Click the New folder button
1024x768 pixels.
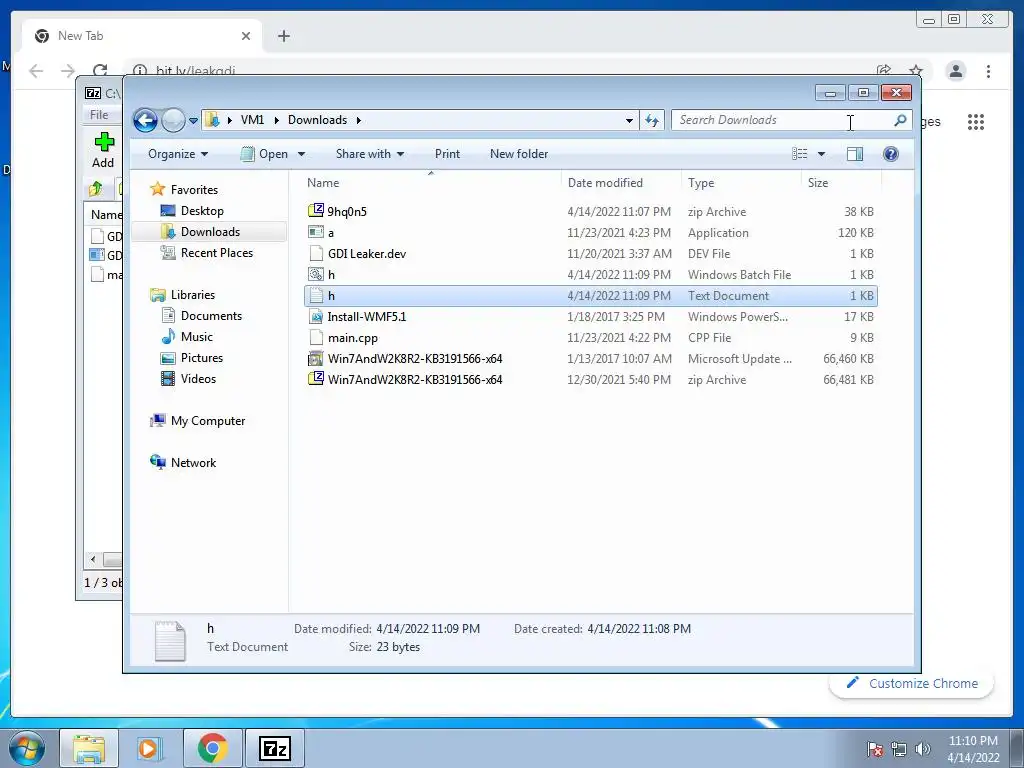pos(519,154)
